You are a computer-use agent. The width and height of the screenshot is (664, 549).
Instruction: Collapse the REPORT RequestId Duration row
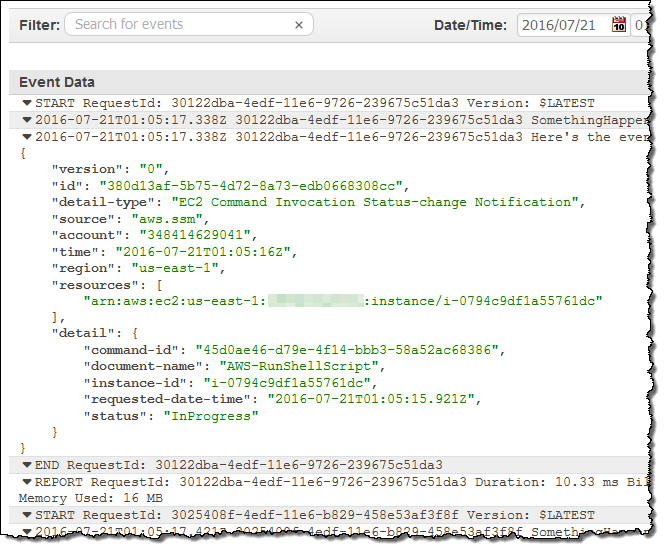click(x=27, y=482)
